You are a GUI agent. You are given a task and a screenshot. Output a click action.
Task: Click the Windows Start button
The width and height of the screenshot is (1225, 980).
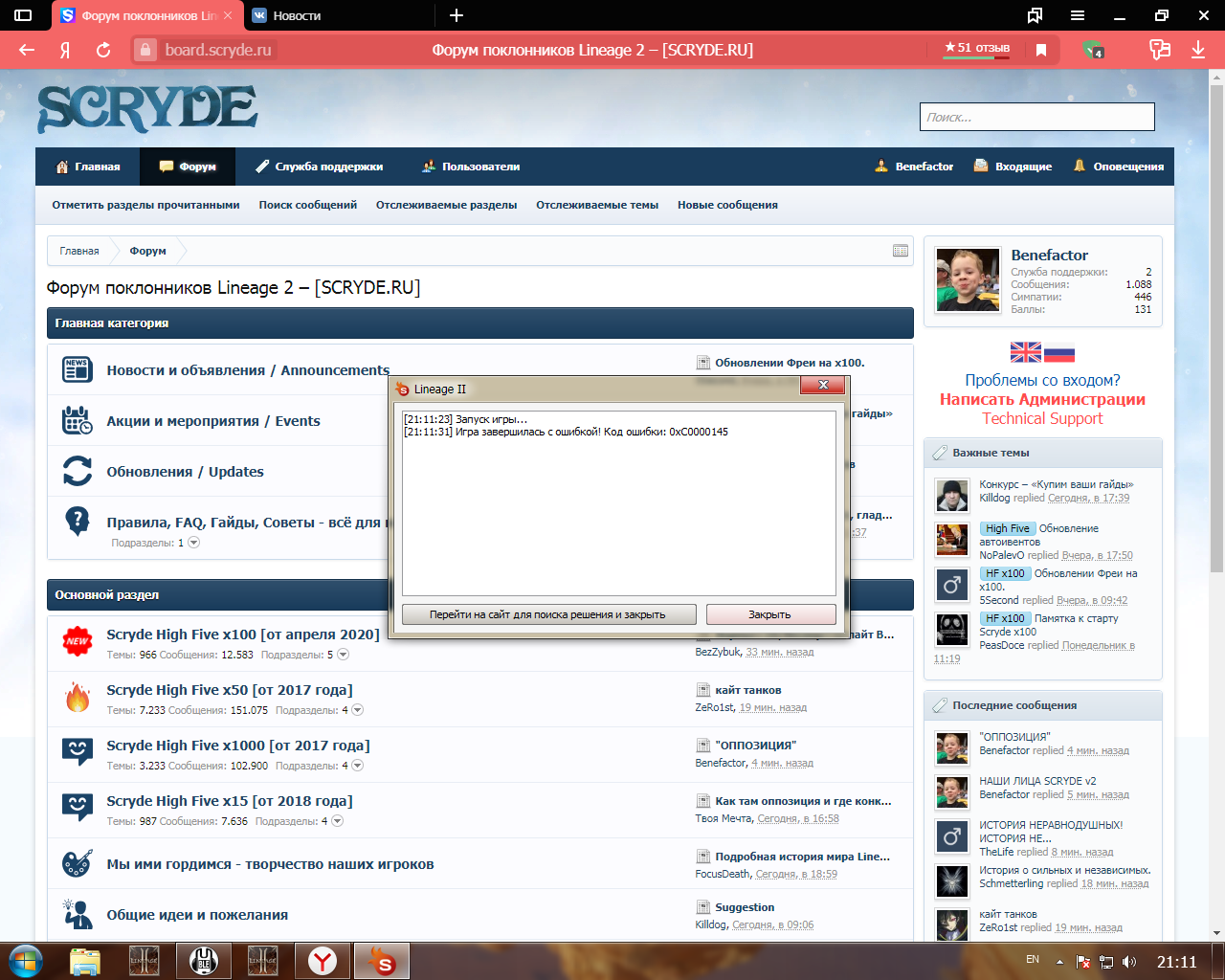click(26, 961)
